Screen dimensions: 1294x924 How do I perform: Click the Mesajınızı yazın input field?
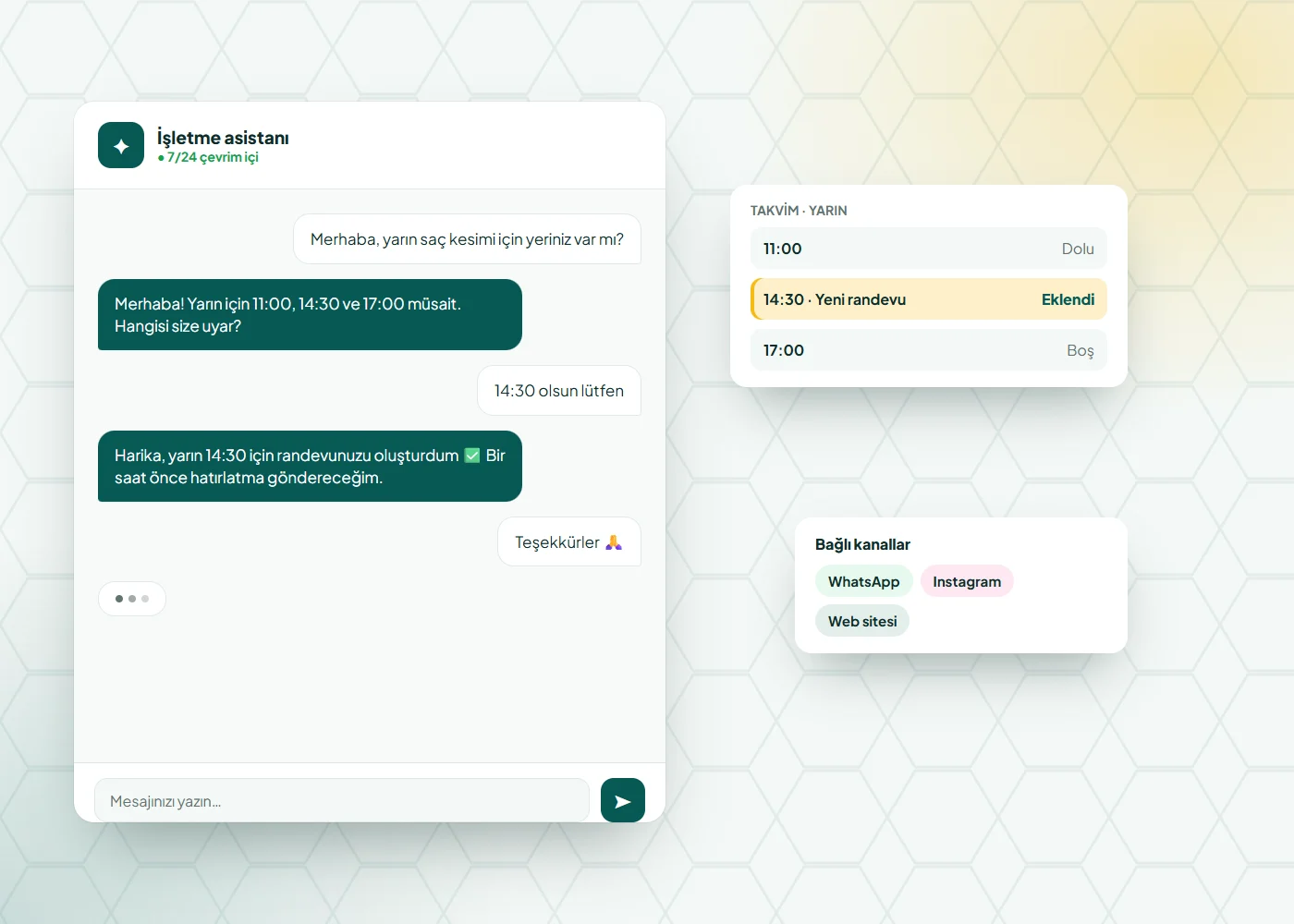click(x=342, y=800)
